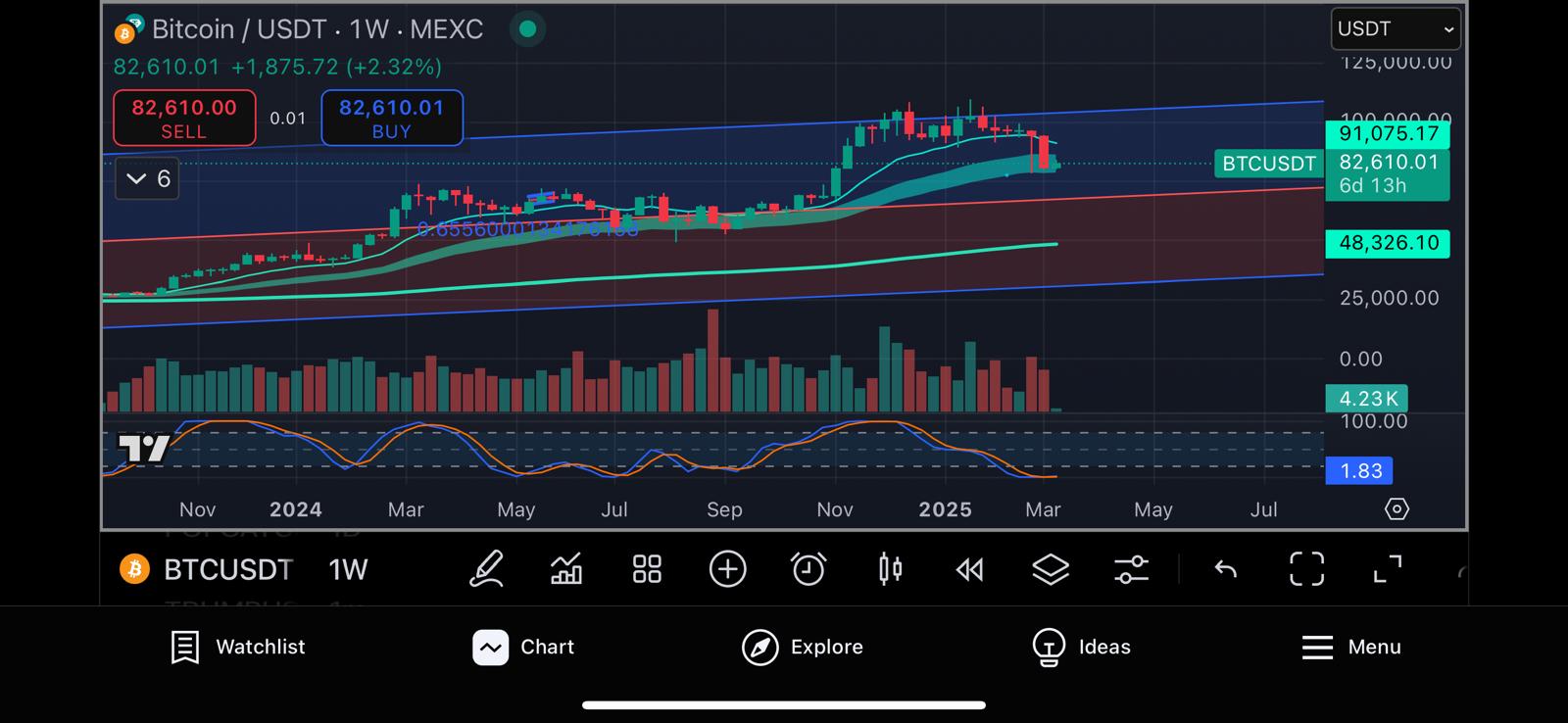Tap the undo arrow icon
The width and height of the screenshot is (1568, 723).
tap(1226, 569)
